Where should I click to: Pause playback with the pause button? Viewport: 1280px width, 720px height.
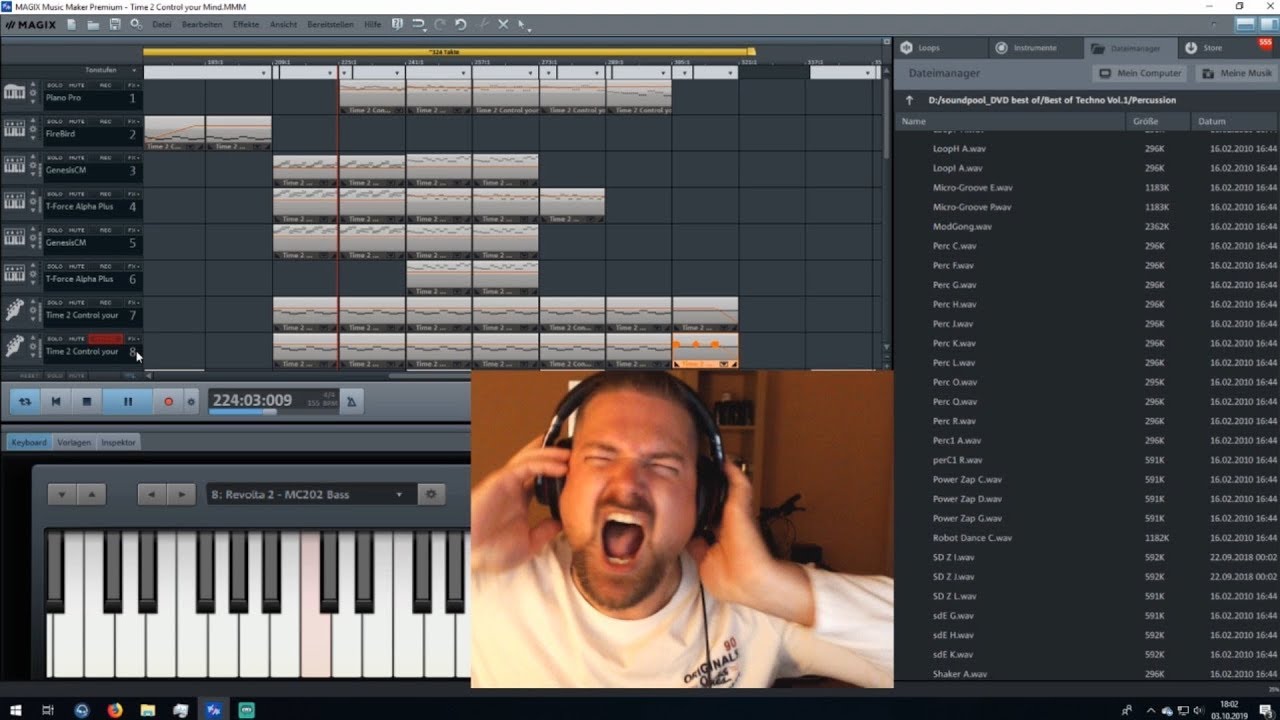(128, 402)
